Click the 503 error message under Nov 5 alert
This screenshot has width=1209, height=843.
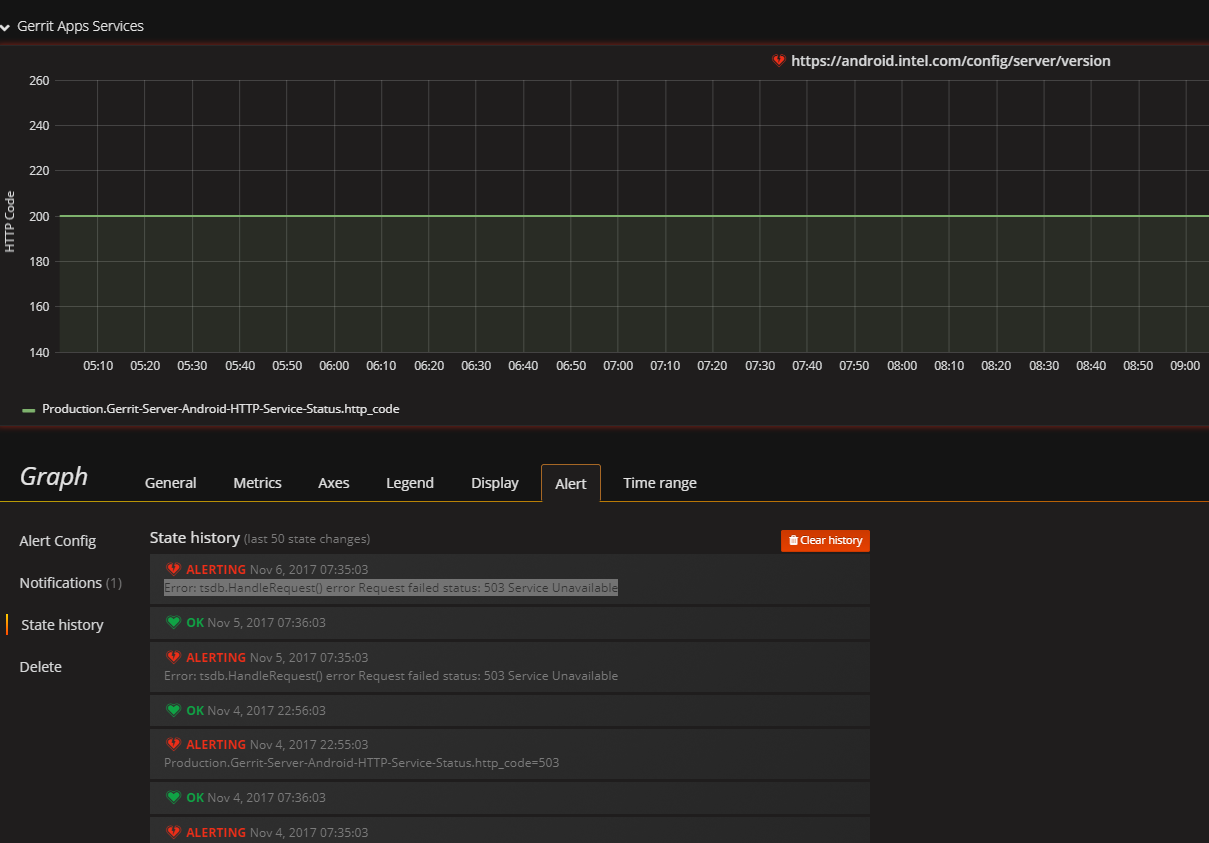[391, 676]
